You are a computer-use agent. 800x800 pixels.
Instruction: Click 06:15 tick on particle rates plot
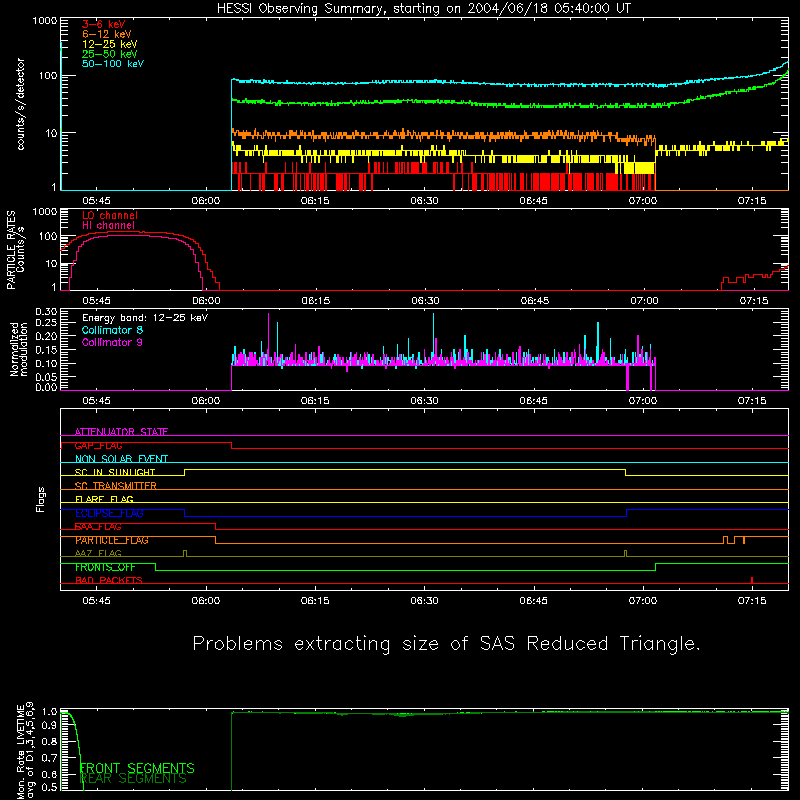click(x=316, y=301)
